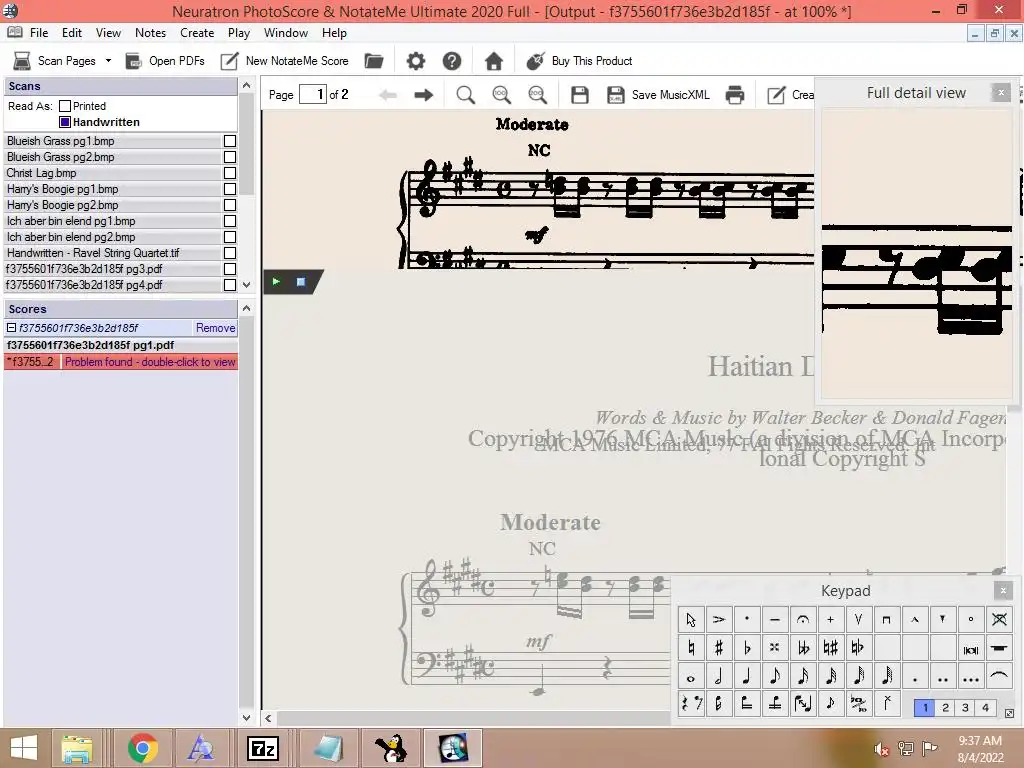Viewport: 1024px width, 768px height.
Task: Select the arrow pointer in Keypad
Action: [x=690, y=619]
